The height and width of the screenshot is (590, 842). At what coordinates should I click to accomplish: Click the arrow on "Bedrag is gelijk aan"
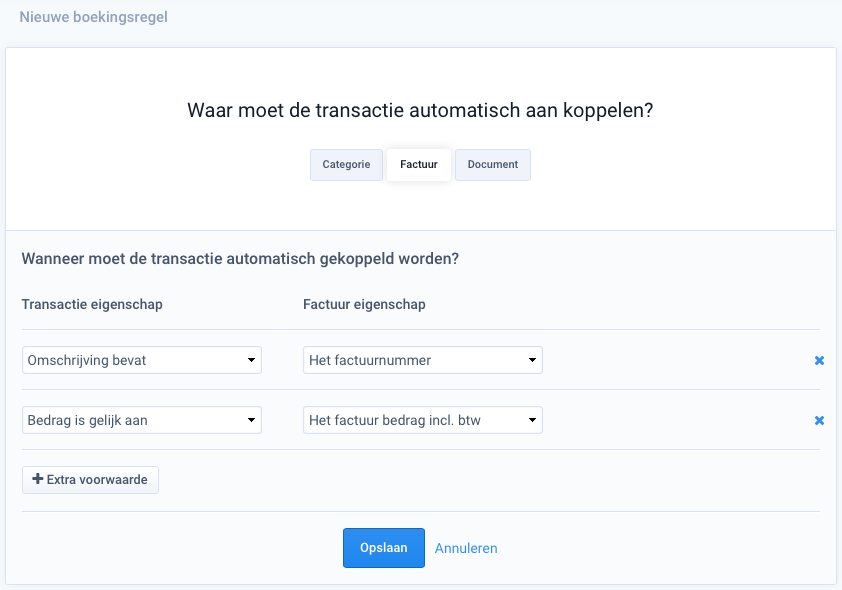(x=250, y=420)
